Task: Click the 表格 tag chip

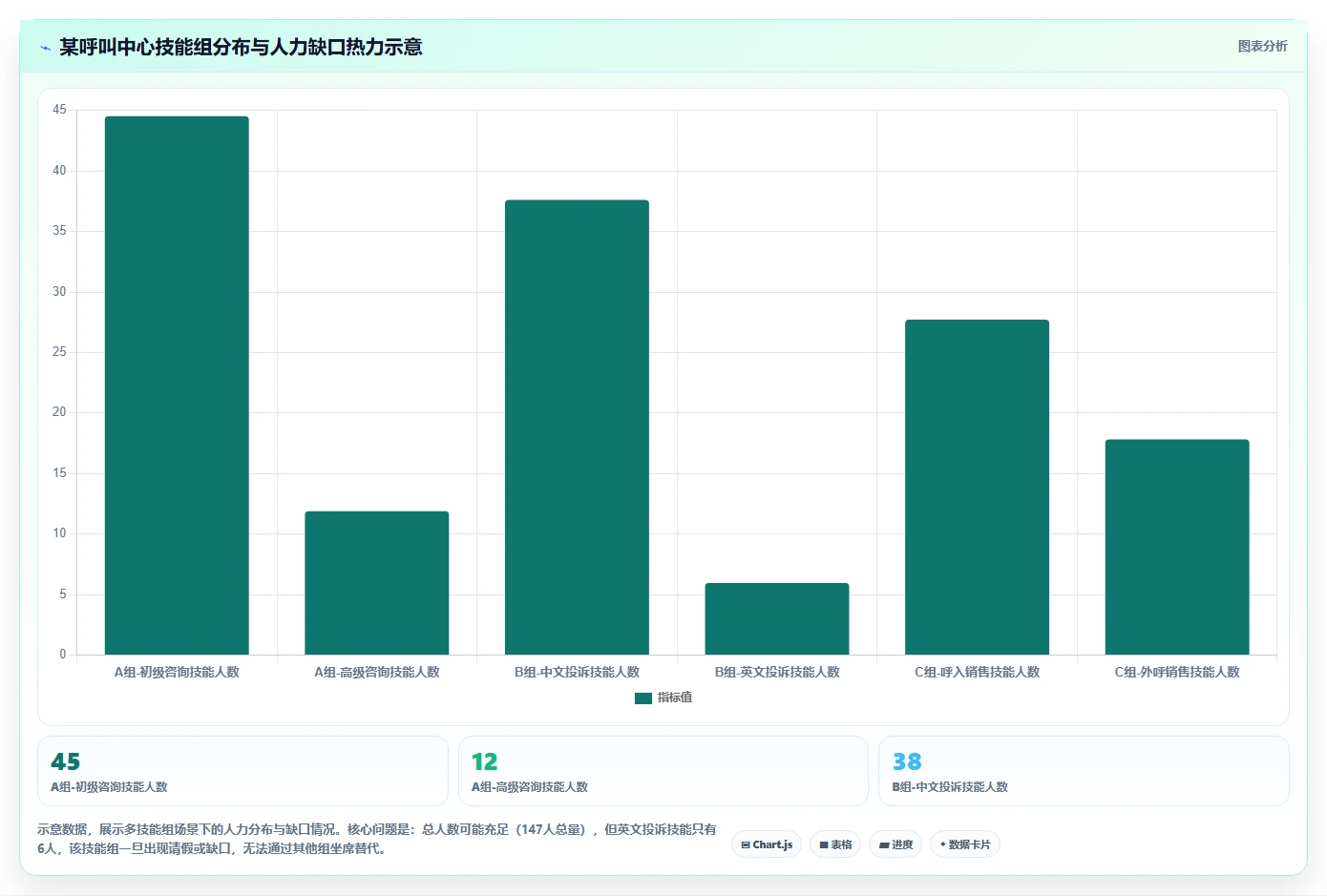Action: click(x=835, y=844)
